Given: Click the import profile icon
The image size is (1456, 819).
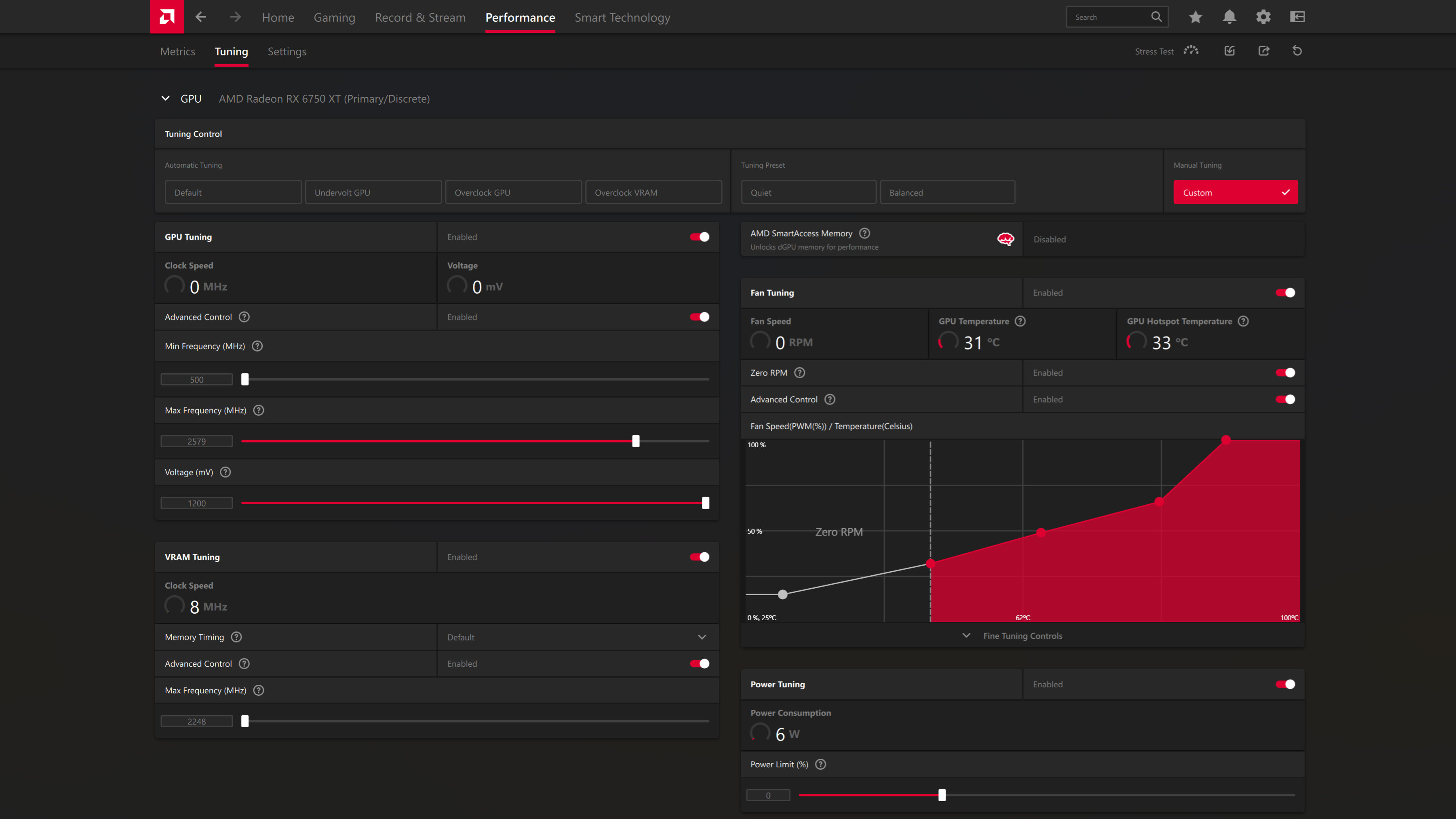Looking at the screenshot, I should point(1229,51).
